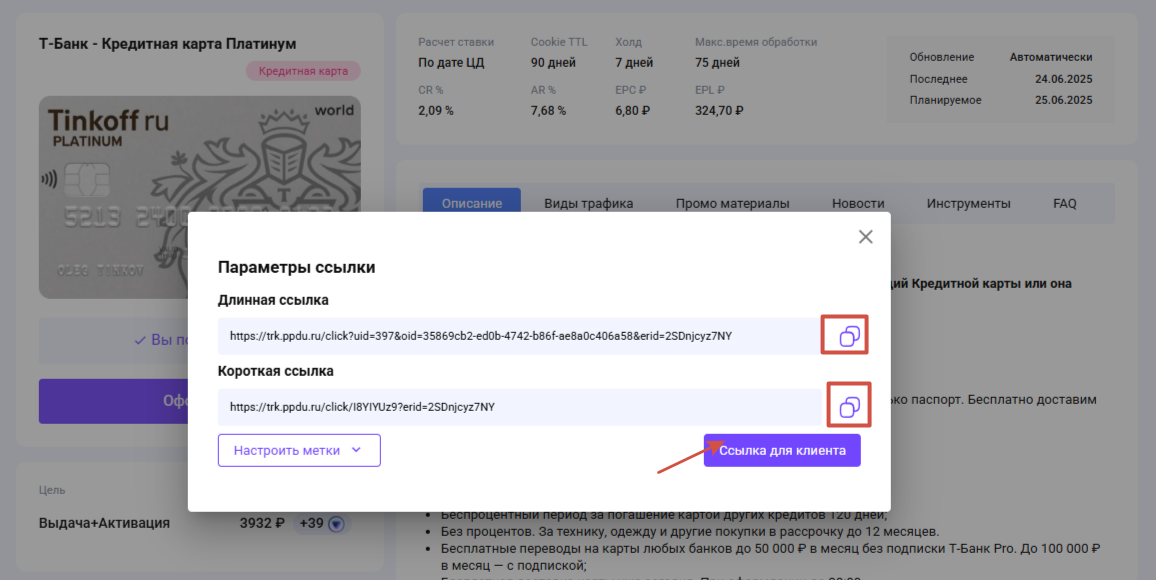Switch to the Виды трафика tab
Screen dimensions: 1156x580
click(x=588, y=203)
